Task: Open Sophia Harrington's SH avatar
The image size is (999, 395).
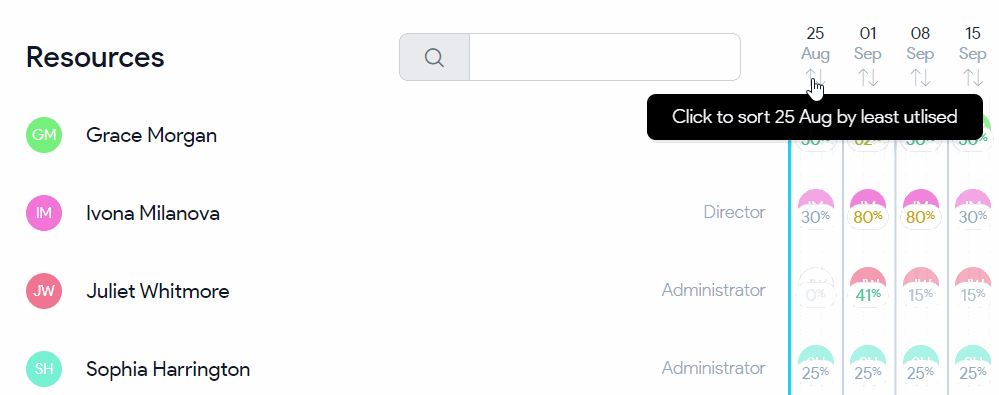Action: pyautogui.click(x=43, y=369)
